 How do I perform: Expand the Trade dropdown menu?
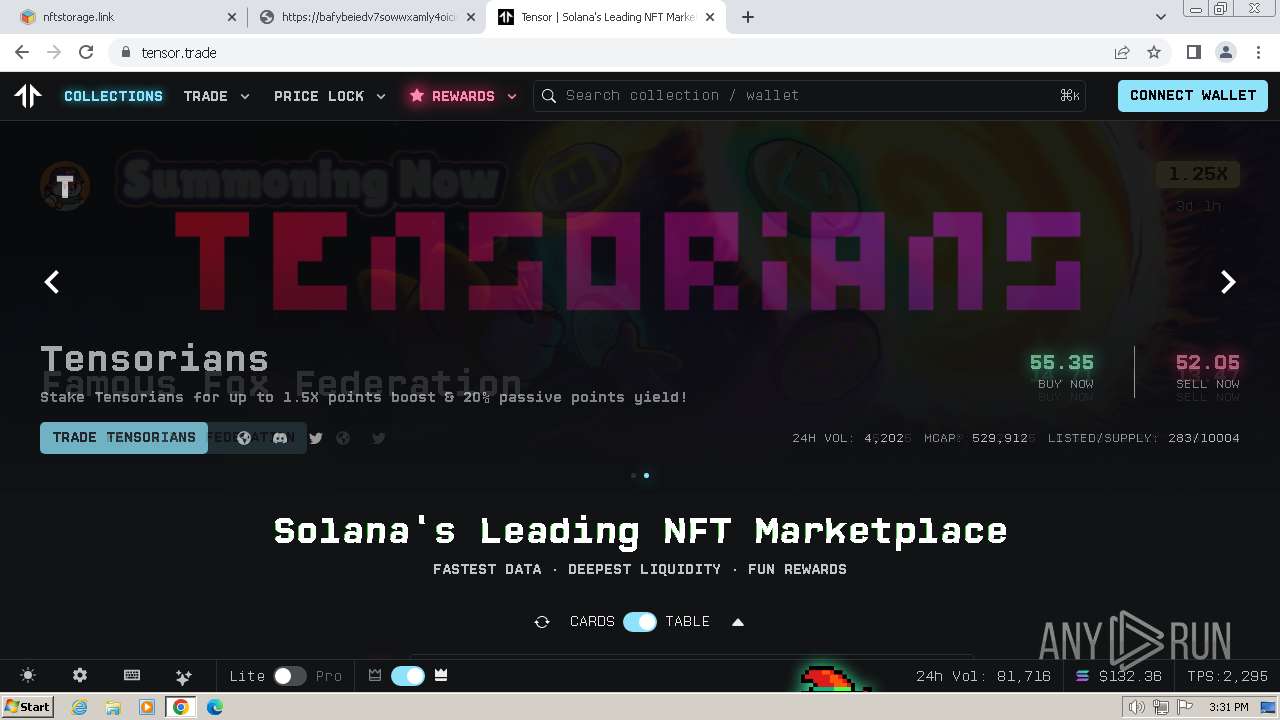click(216, 96)
